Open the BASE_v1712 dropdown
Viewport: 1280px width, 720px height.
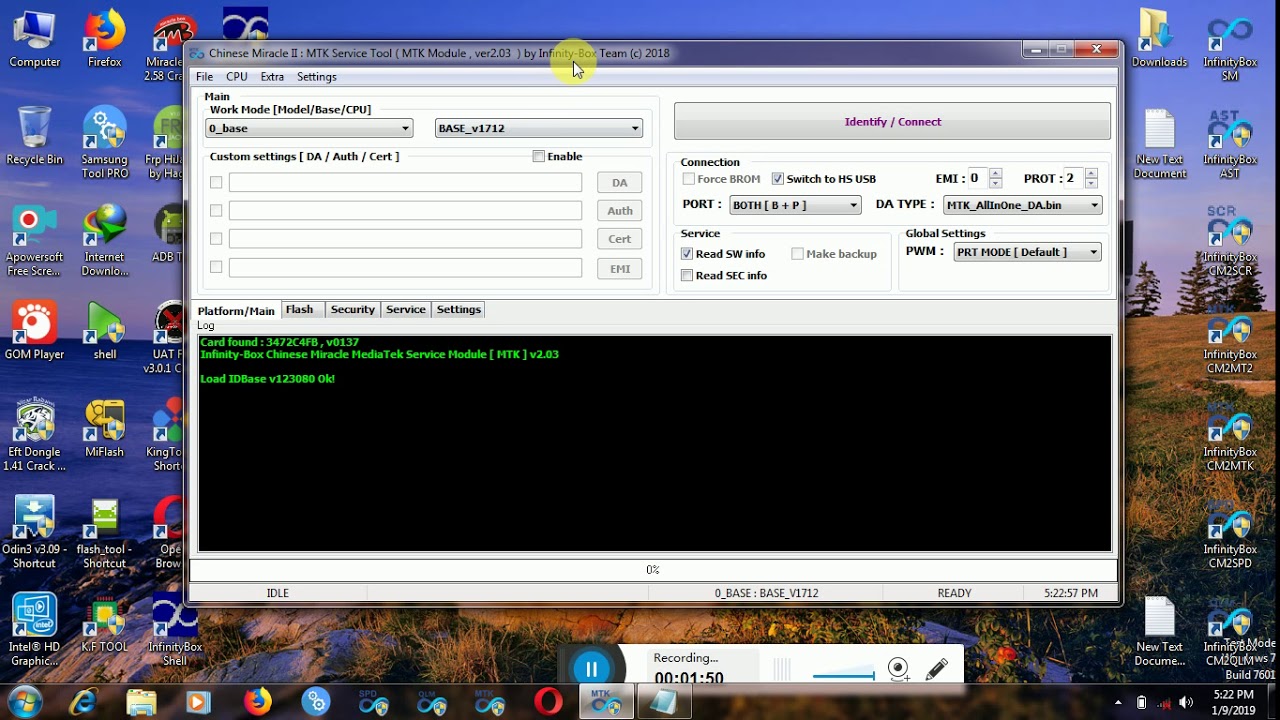coord(538,128)
